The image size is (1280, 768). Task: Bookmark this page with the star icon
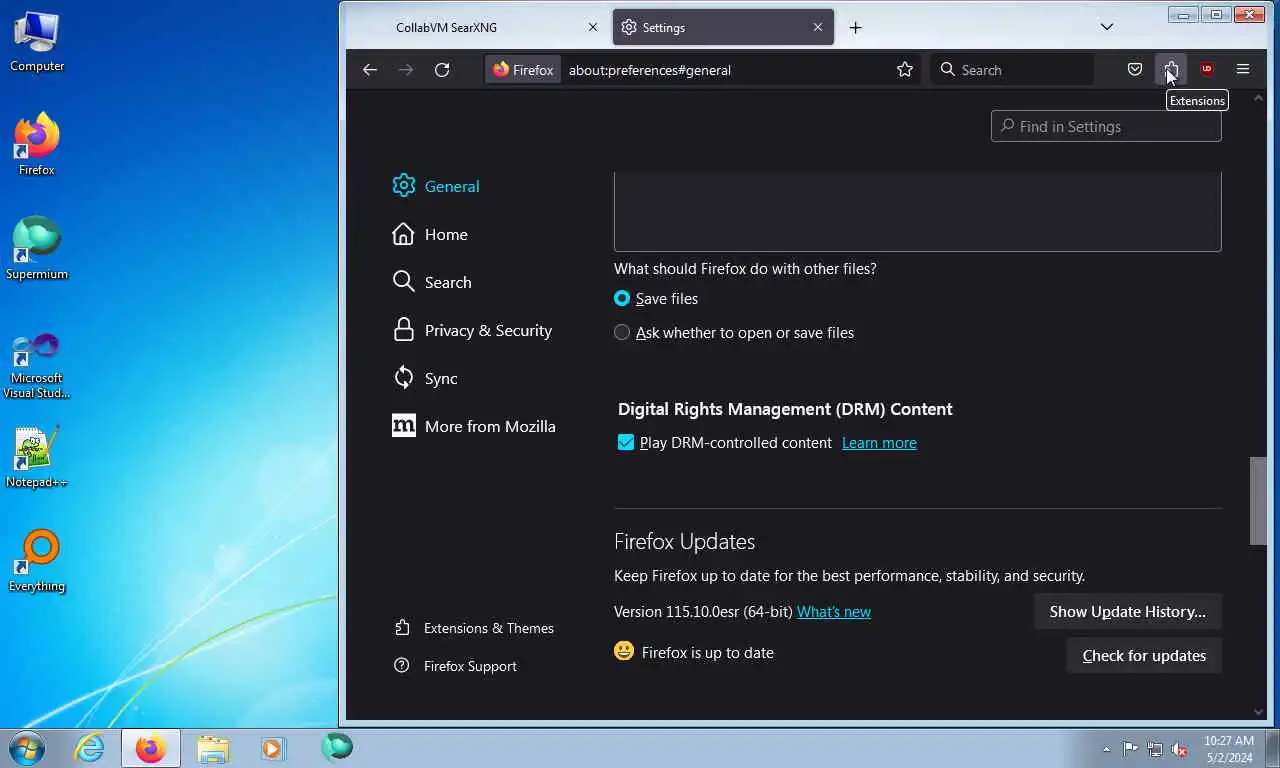pos(905,70)
